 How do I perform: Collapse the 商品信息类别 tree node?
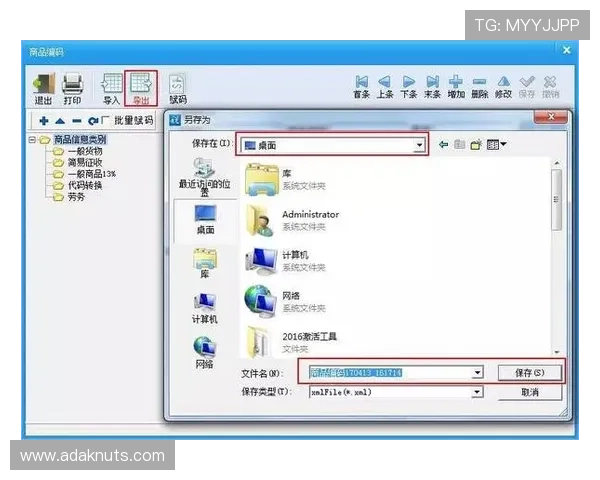(33, 140)
